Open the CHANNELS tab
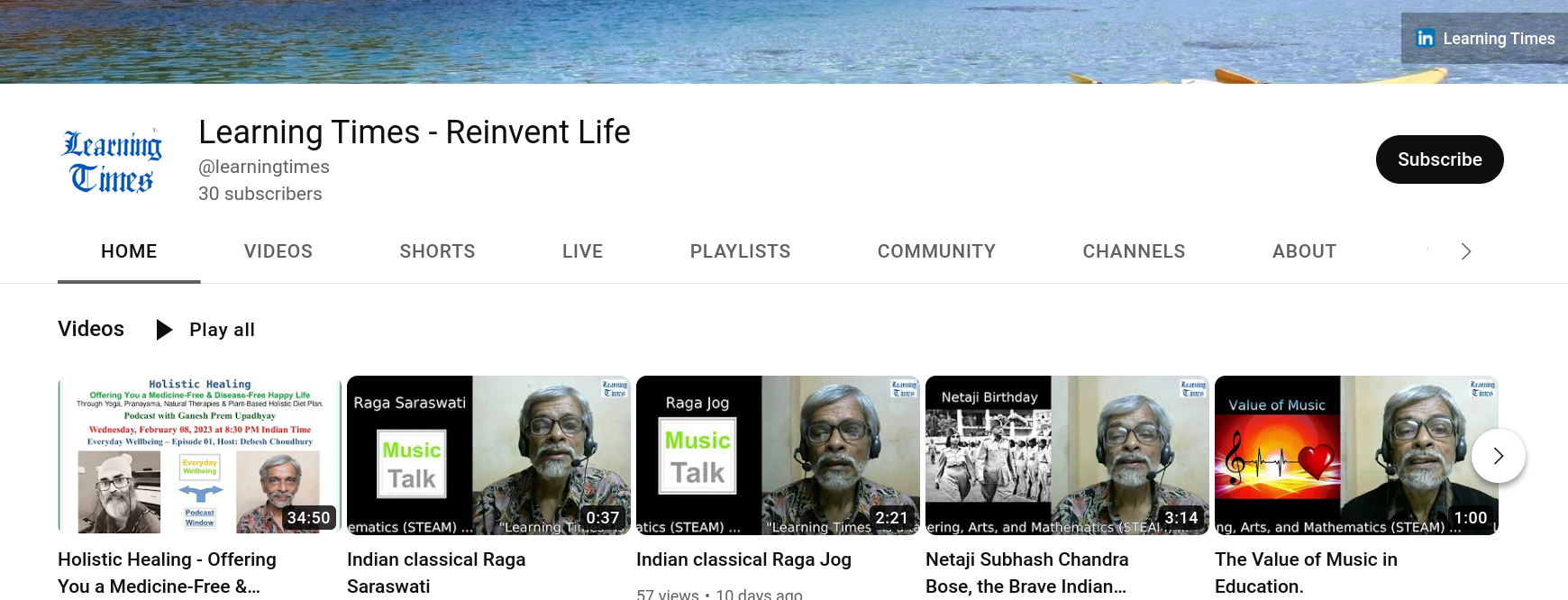This screenshot has height=600, width=1568. [x=1134, y=251]
